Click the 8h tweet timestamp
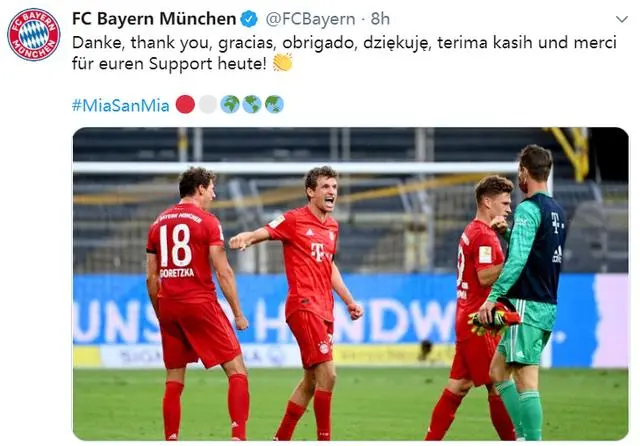Viewport: 640px width, 446px height. coord(380,19)
